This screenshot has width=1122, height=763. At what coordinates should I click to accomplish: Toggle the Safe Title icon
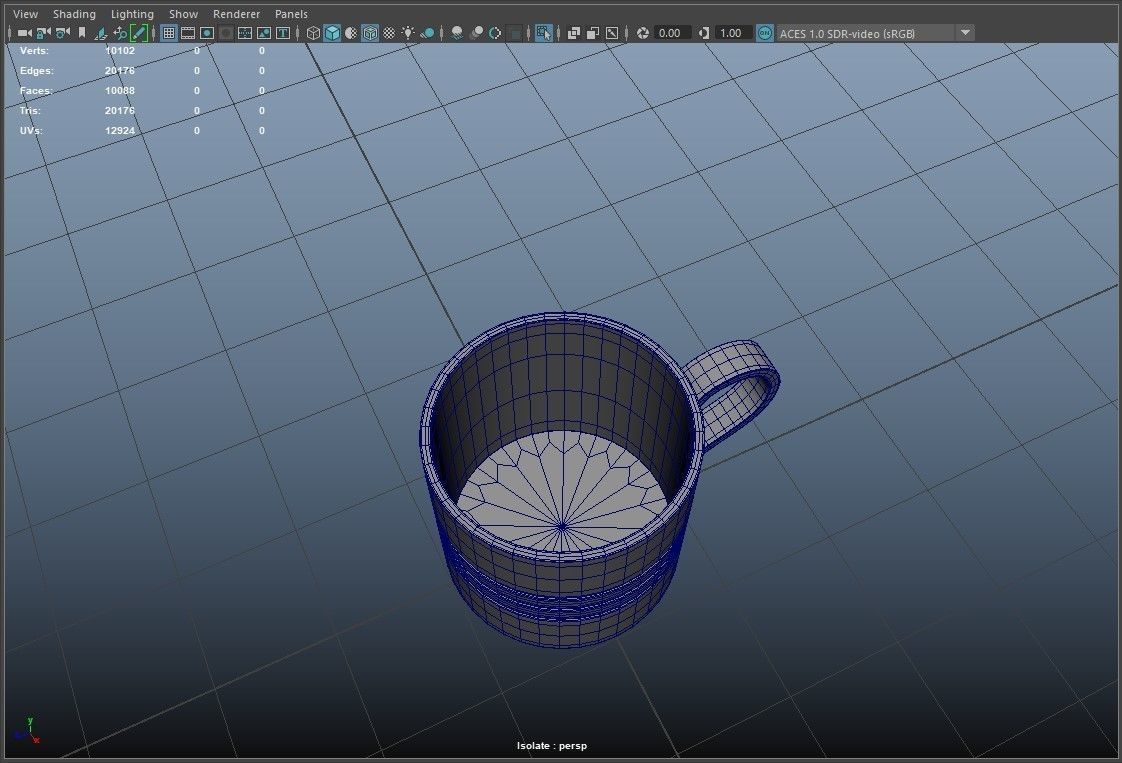(283, 33)
